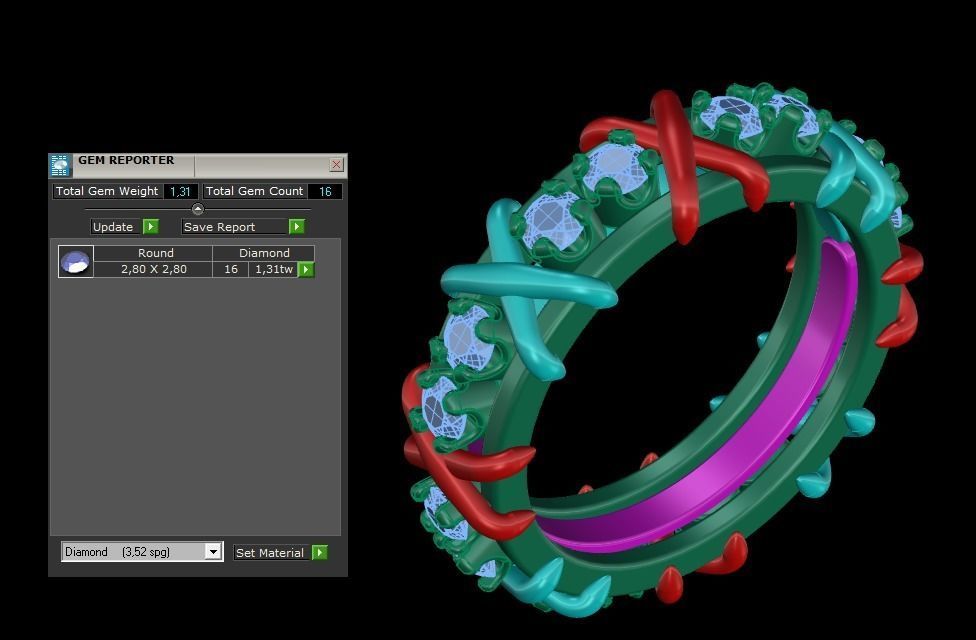This screenshot has height=640, width=976.
Task: Click the Update button label
Action: pyautogui.click(x=113, y=227)
